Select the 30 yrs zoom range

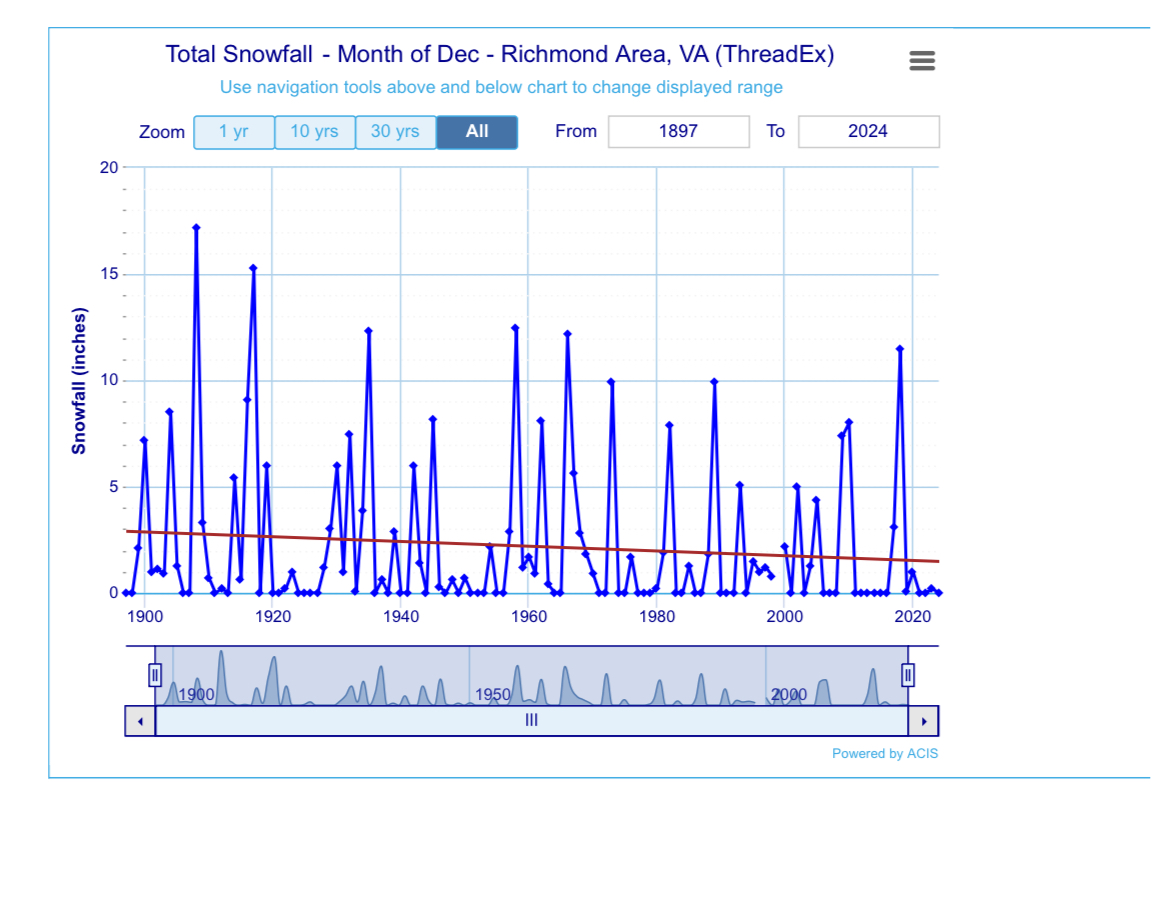(x=395, y=132)
